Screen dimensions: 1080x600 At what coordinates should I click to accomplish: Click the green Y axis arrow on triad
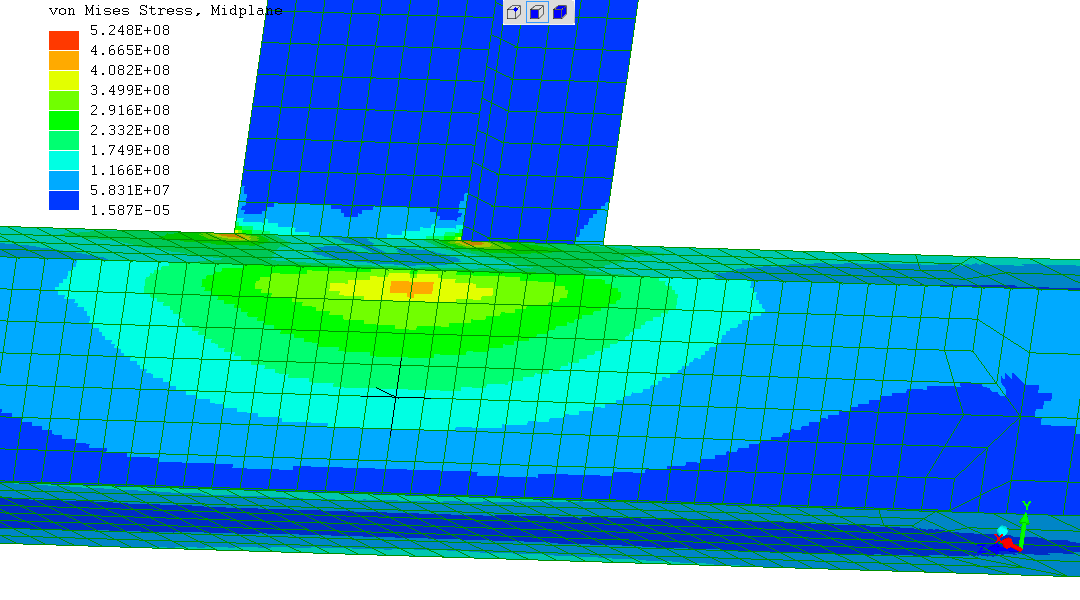coord(1025,518)
